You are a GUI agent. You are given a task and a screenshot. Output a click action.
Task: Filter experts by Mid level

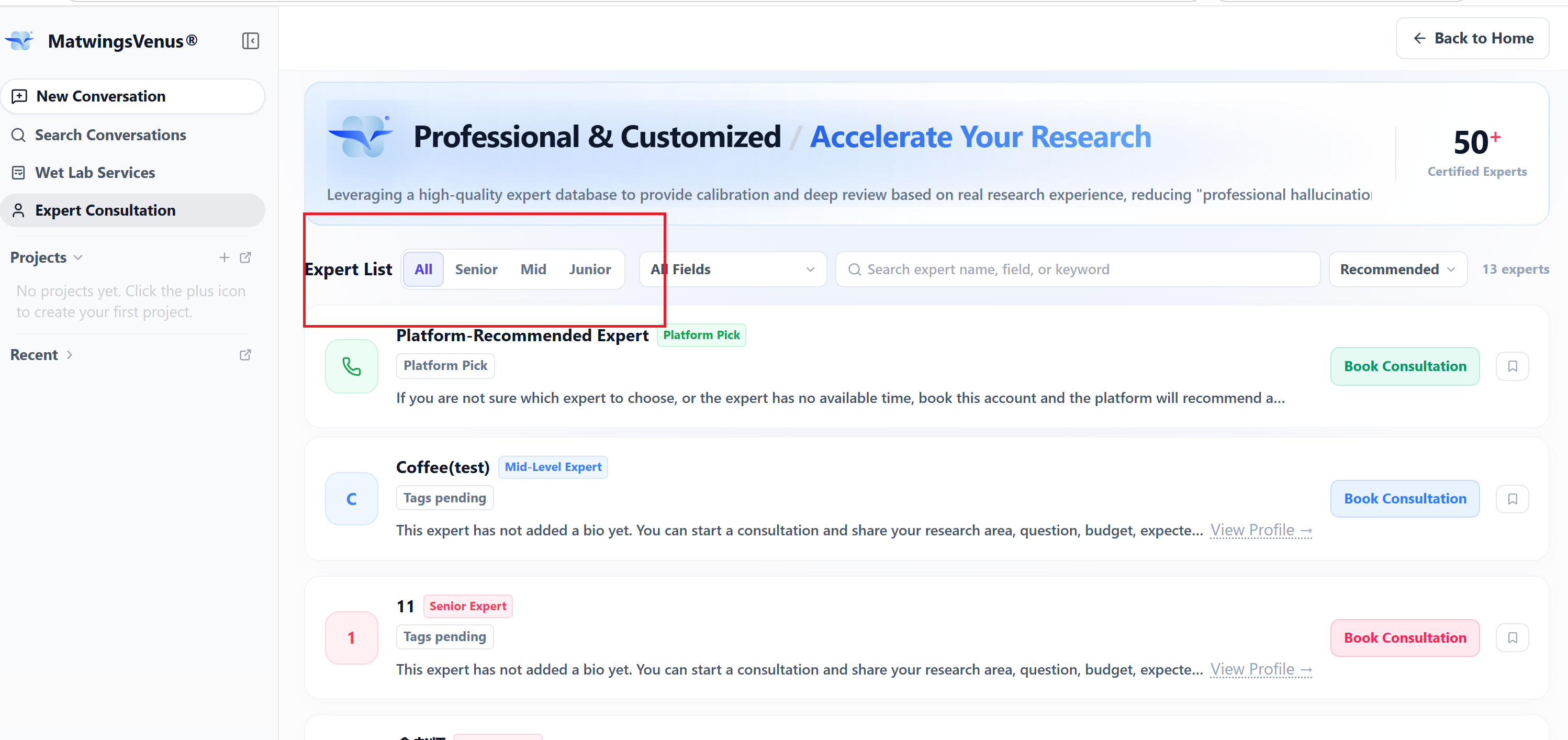pos(533,269)
